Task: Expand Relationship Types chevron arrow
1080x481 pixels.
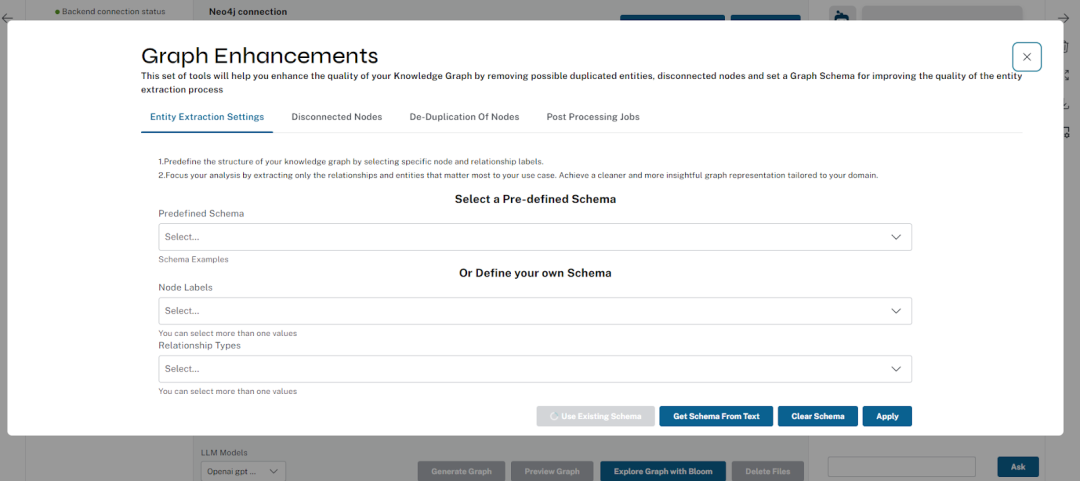Action: (x=895, y=369)
